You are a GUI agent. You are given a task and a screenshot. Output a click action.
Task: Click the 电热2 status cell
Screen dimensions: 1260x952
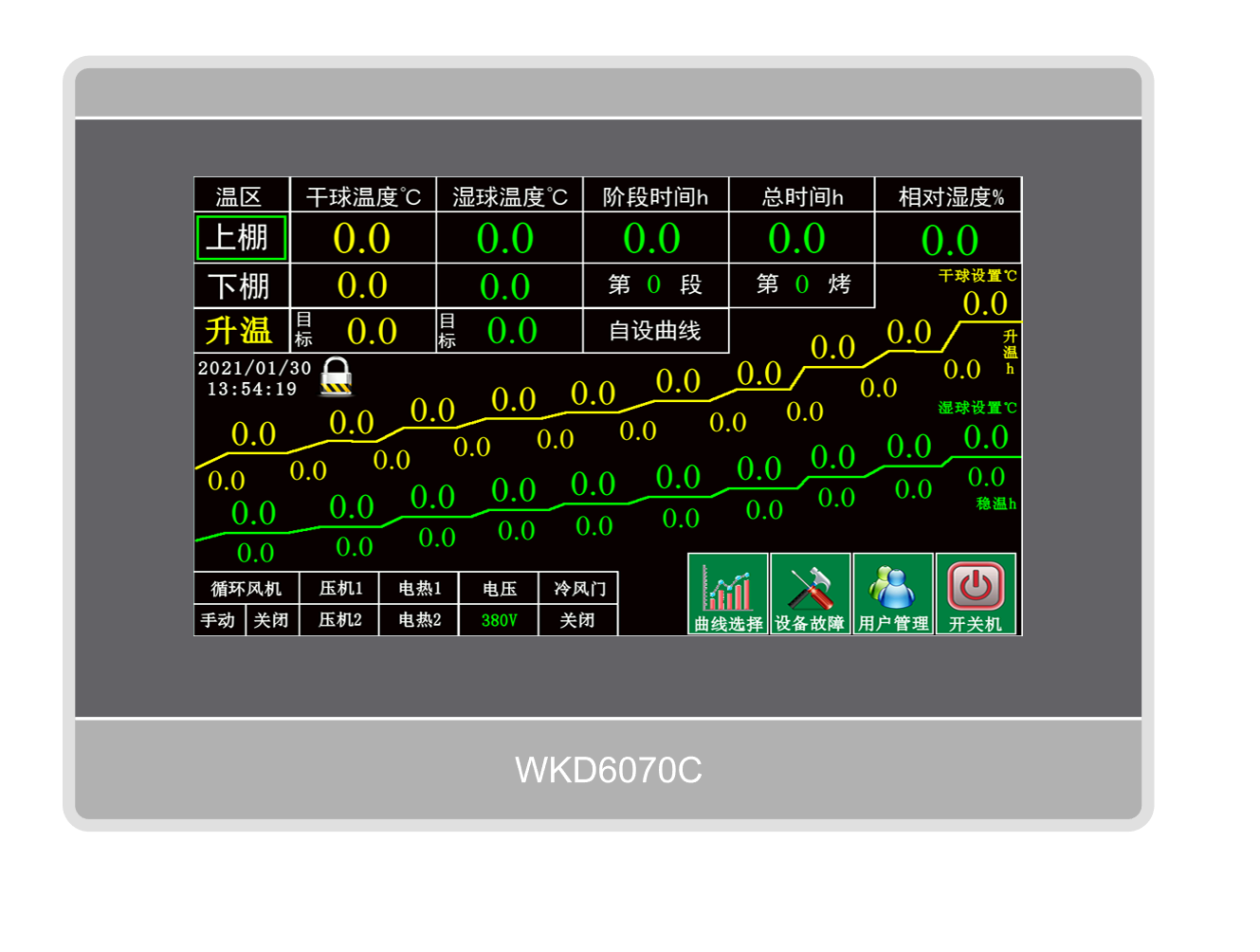point(419,620)
